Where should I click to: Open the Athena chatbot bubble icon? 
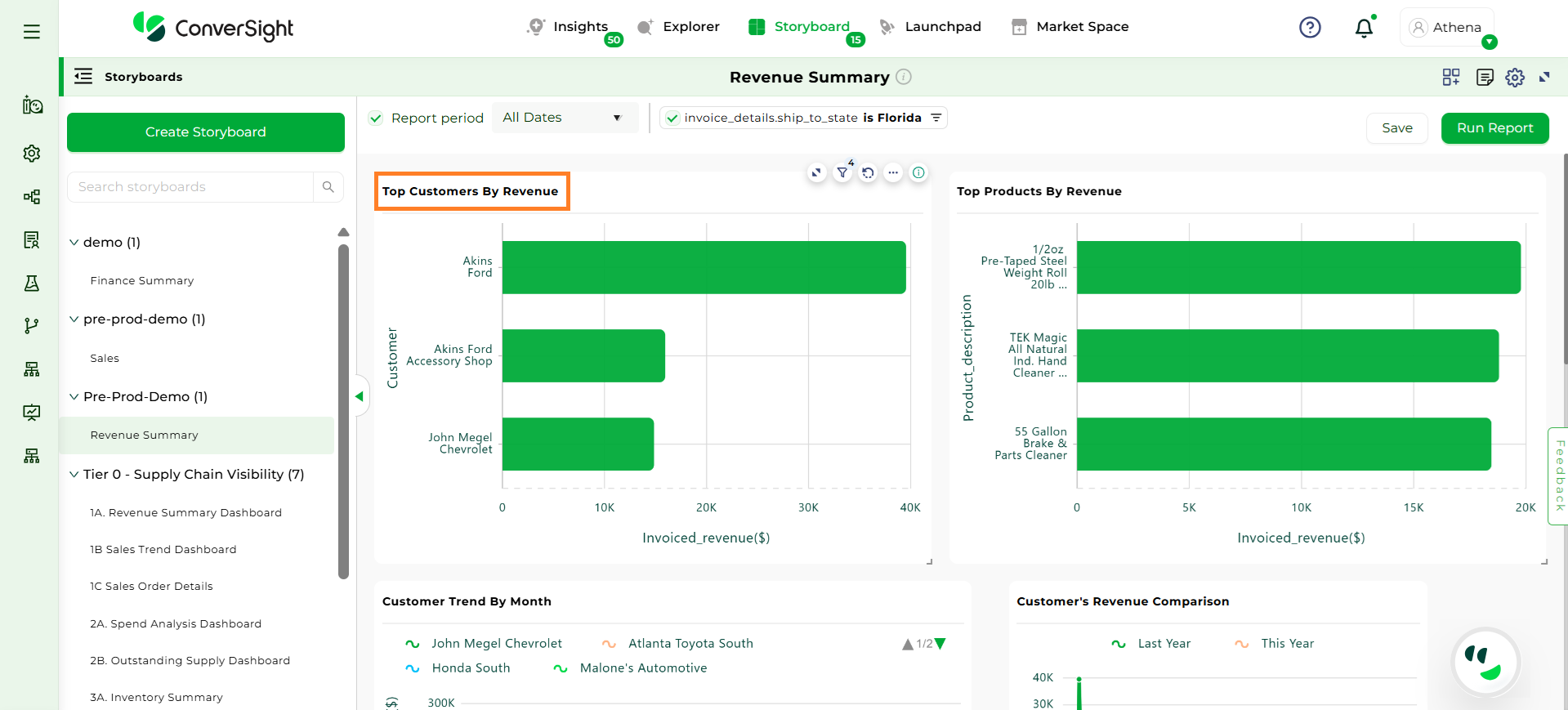(x=1485, y=662)
